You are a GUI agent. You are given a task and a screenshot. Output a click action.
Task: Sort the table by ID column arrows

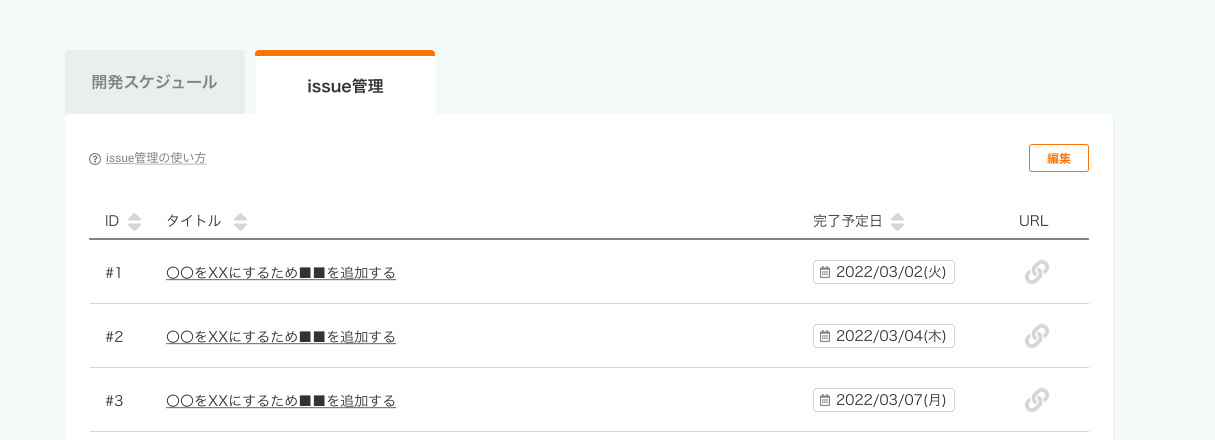(134, 222)
